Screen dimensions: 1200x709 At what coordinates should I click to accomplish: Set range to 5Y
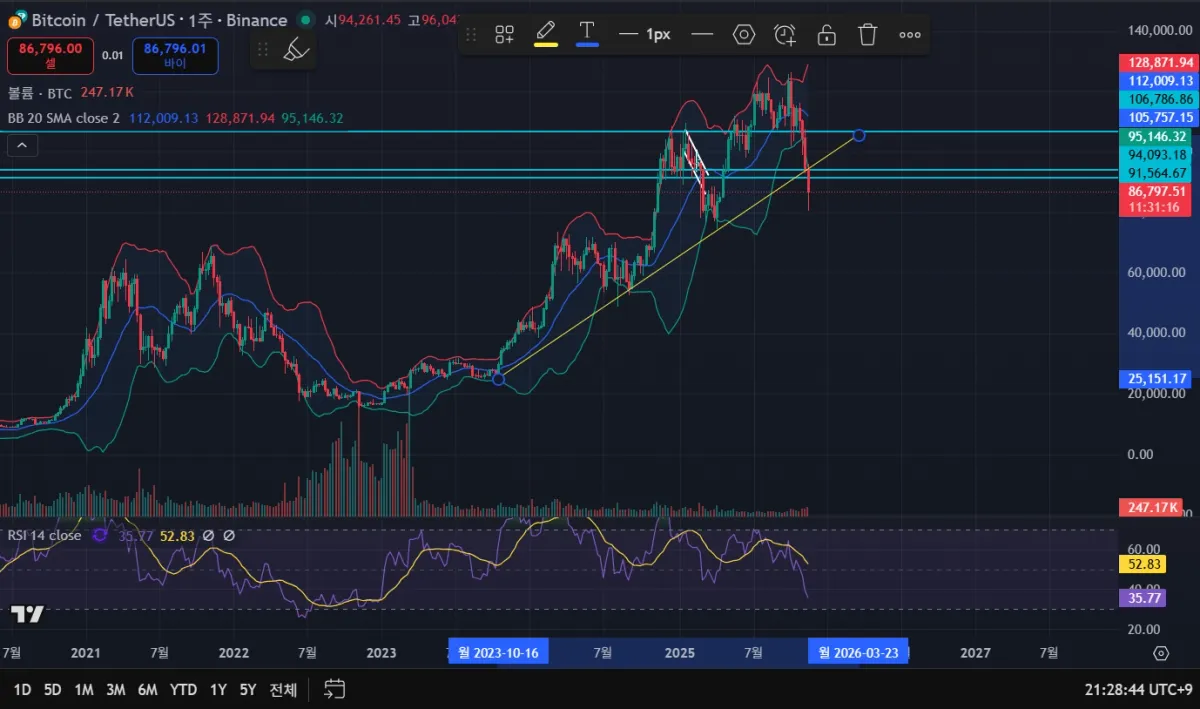click(248, 689)
